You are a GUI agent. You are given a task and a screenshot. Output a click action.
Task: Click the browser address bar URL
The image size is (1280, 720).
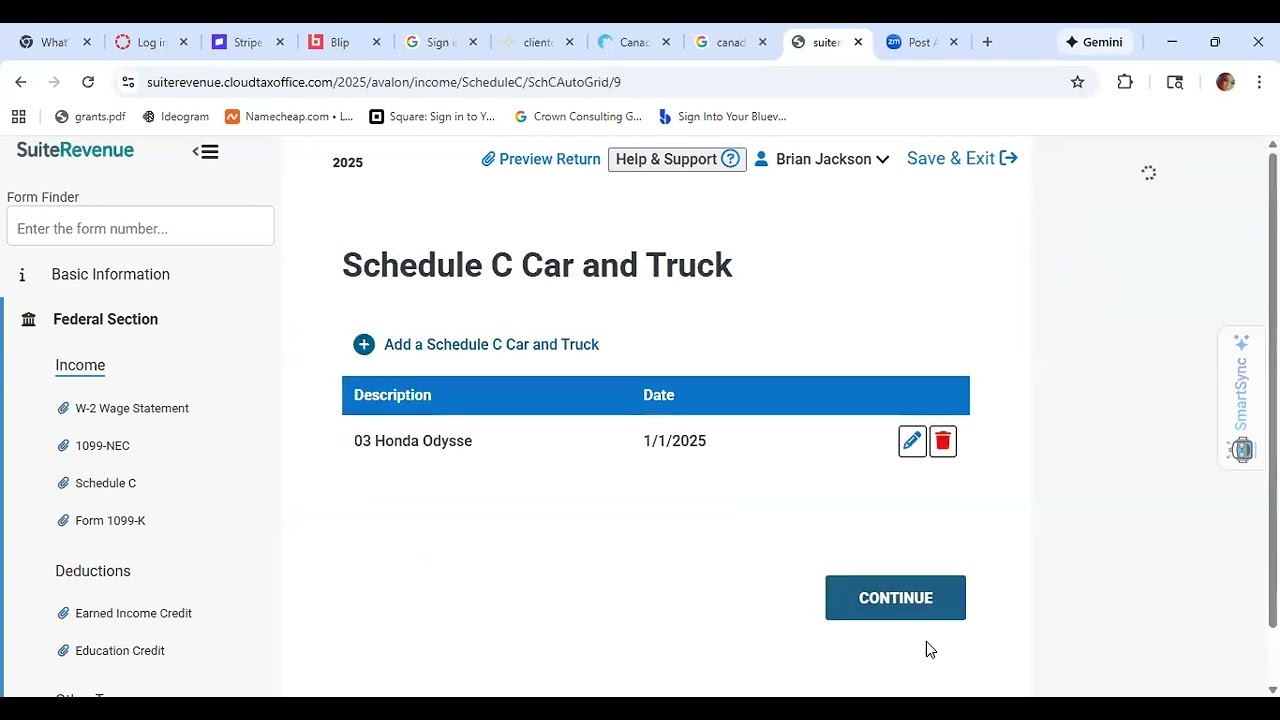click(384, 82)
